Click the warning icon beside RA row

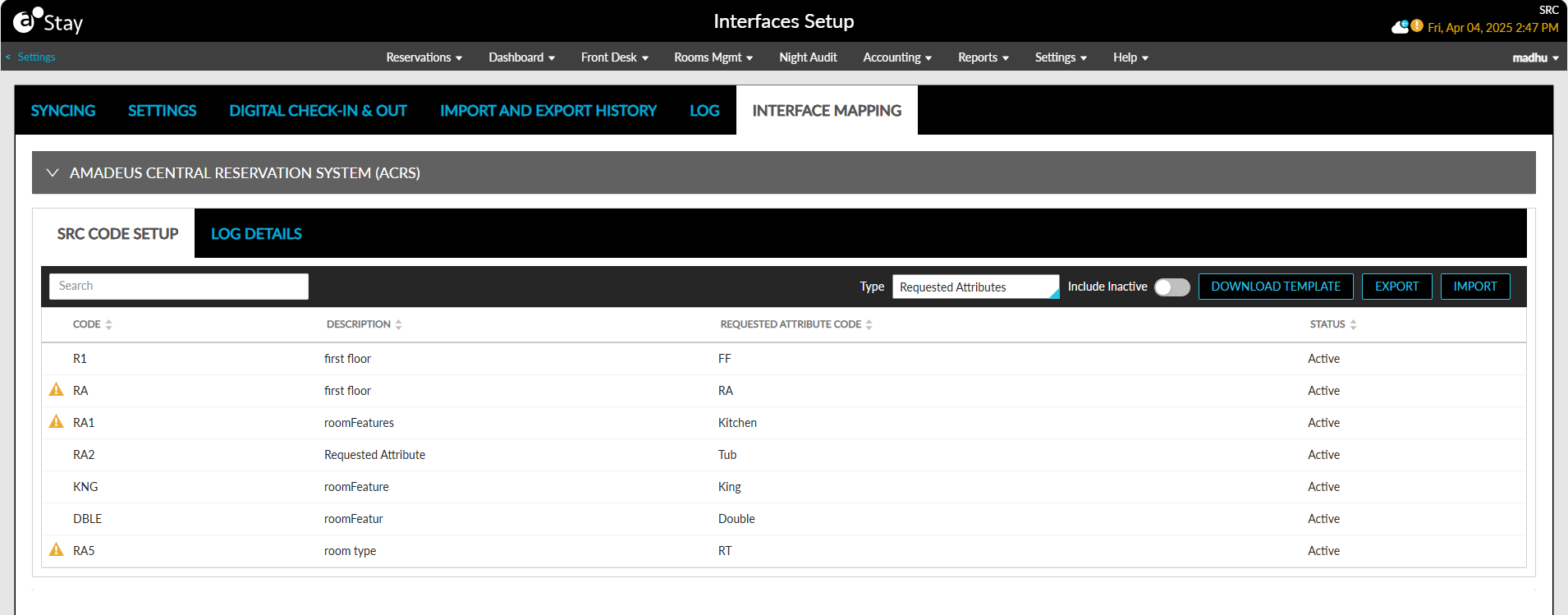[56, 390]
